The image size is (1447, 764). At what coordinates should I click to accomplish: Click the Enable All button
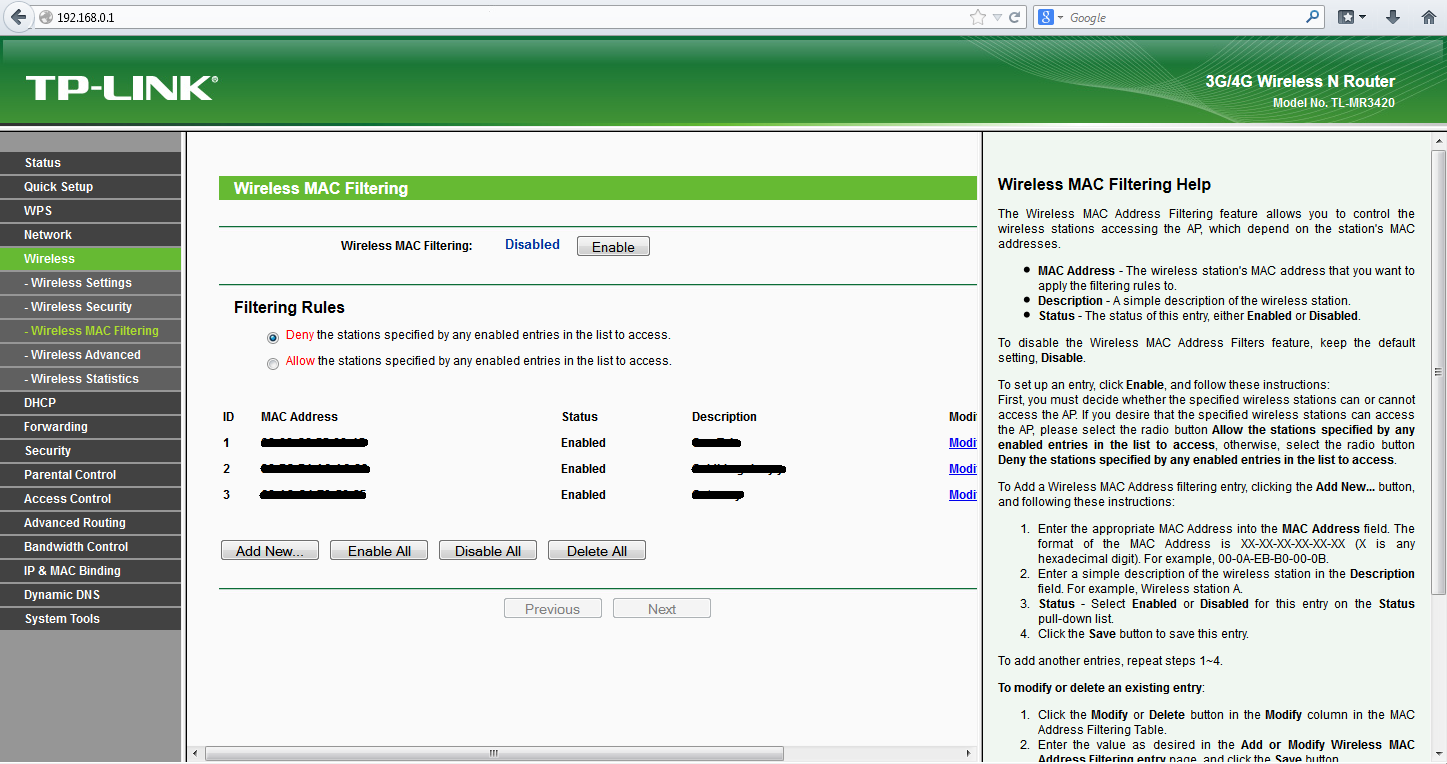pos(379,551)
